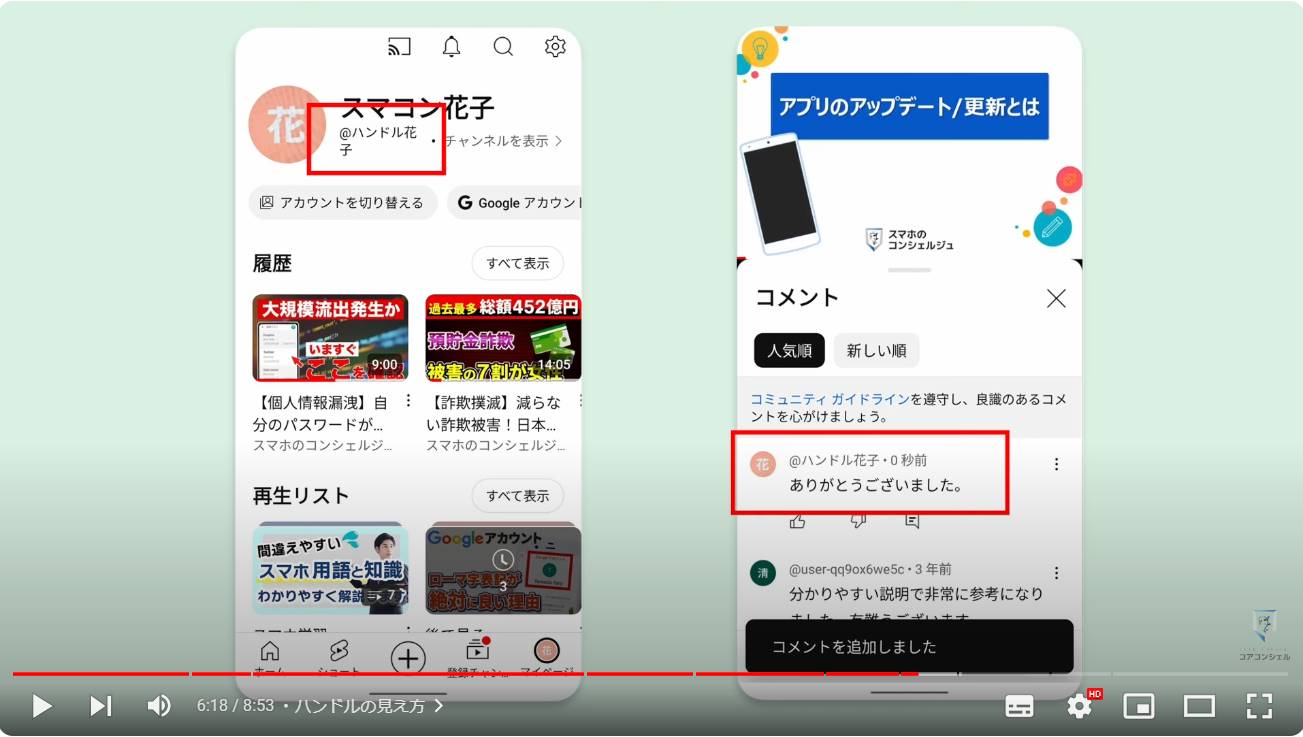
Task: Open options menu for user-qq9ox6we5c comment
Action: (x=1056, y=573)
